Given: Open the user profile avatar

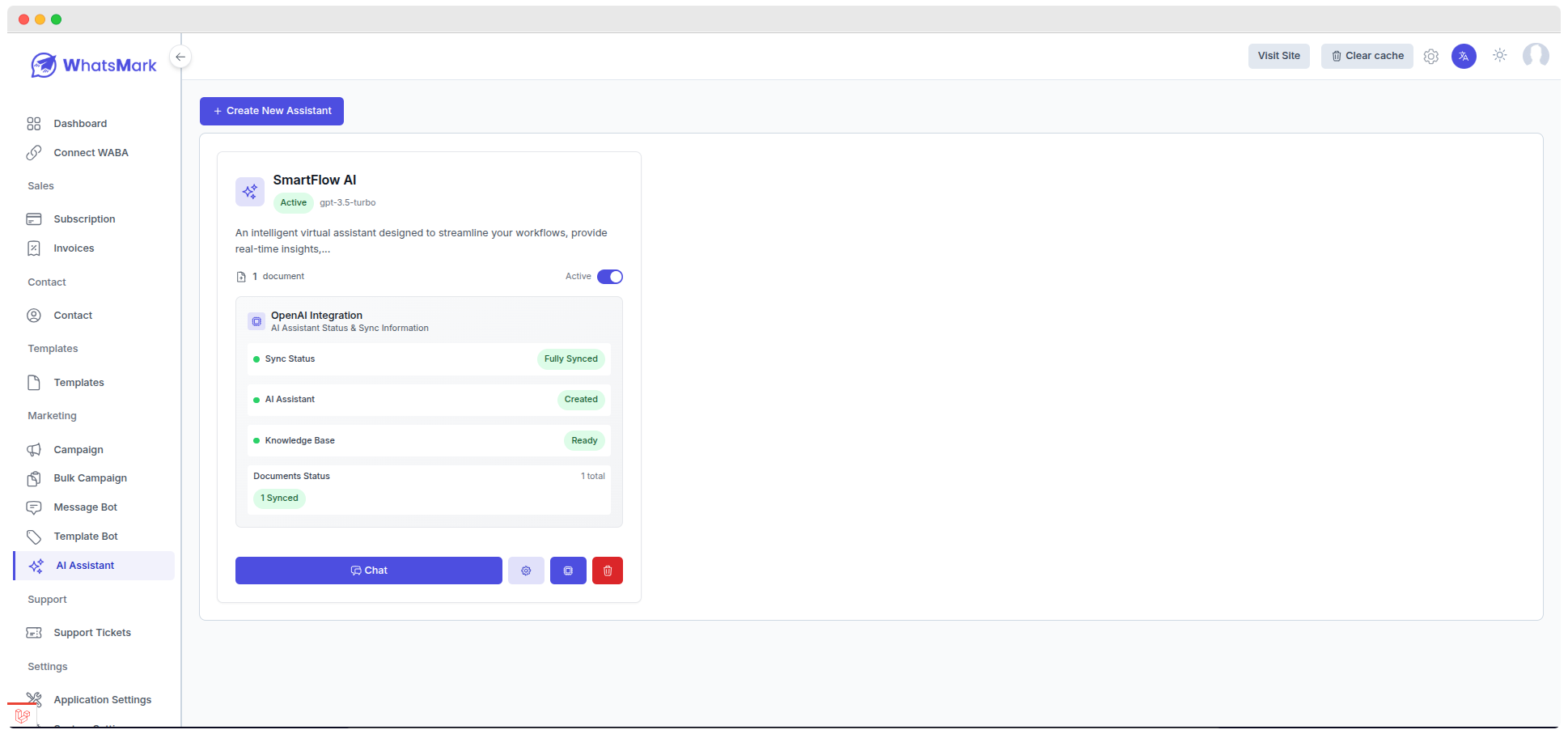Looking at the screenshot, I should pos(1536,56).
